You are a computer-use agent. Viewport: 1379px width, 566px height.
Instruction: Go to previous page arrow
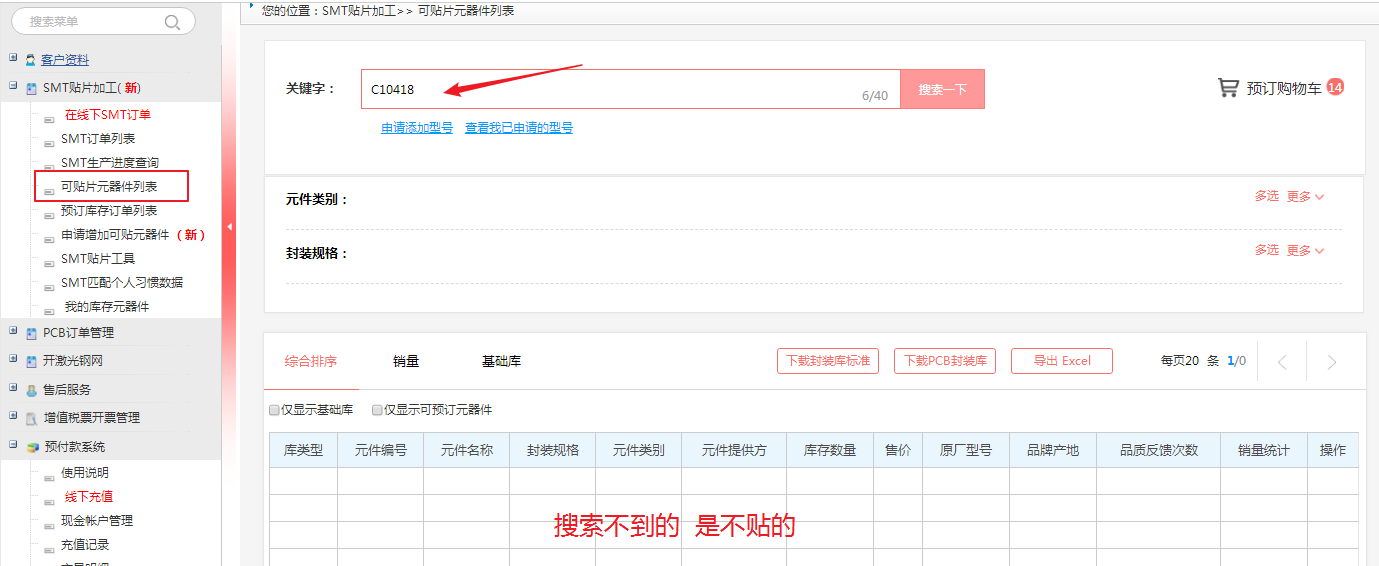pyautogui.click(x=1282, y=362)
